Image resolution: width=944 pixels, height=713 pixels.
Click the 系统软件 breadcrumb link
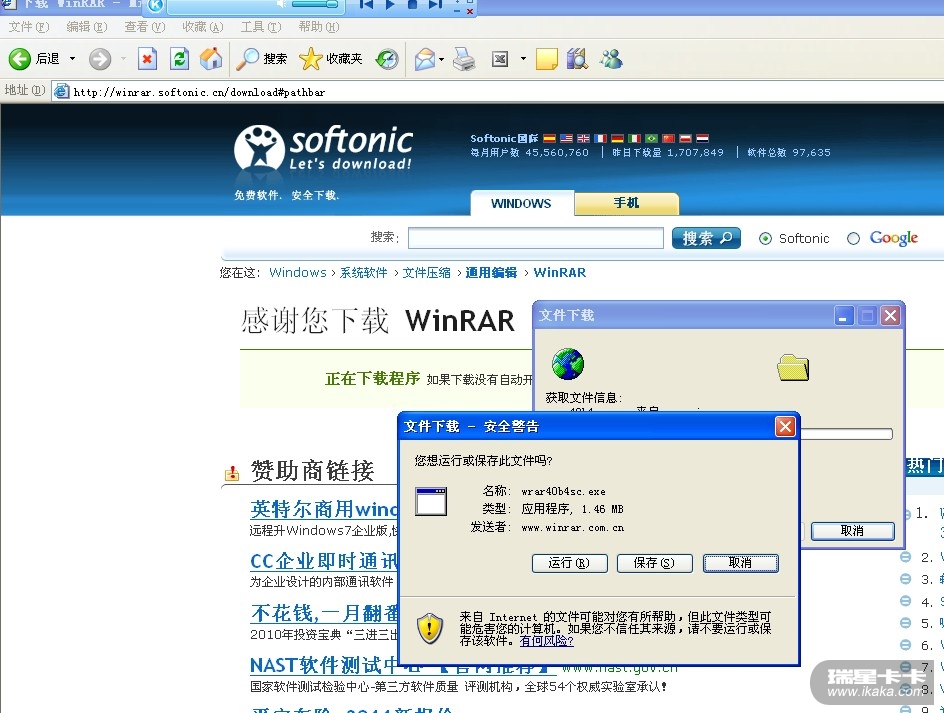click(x=364, y=273)
